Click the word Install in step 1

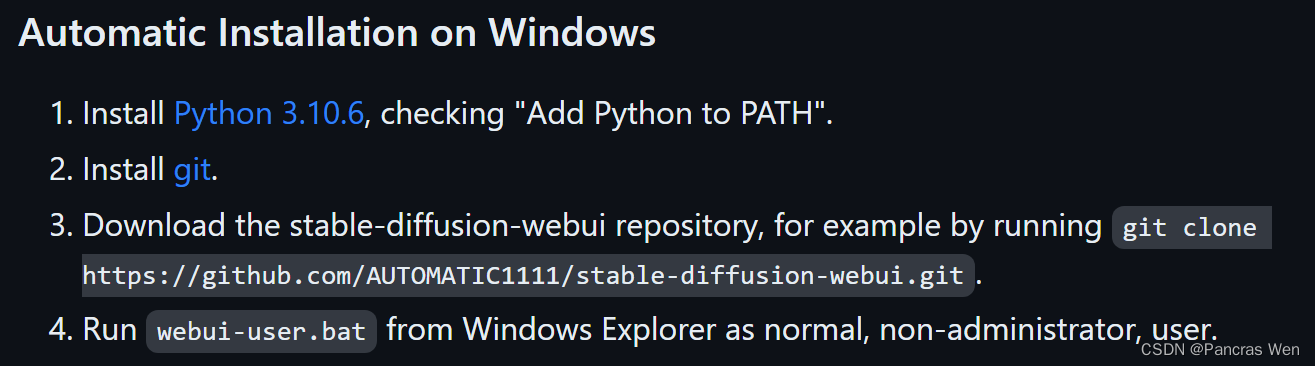coord(124,114)
